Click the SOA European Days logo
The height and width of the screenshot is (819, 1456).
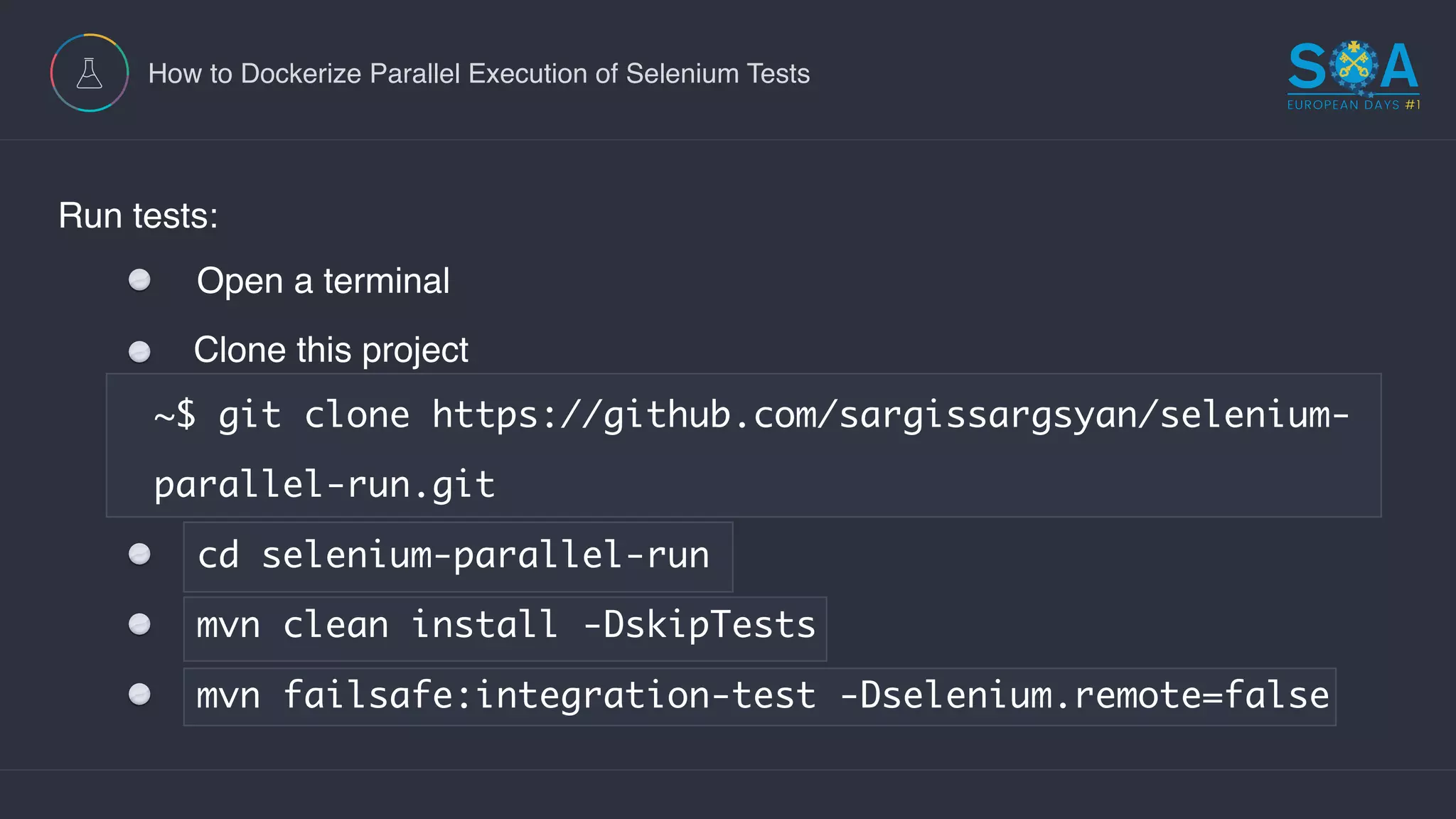(1354, 75)
